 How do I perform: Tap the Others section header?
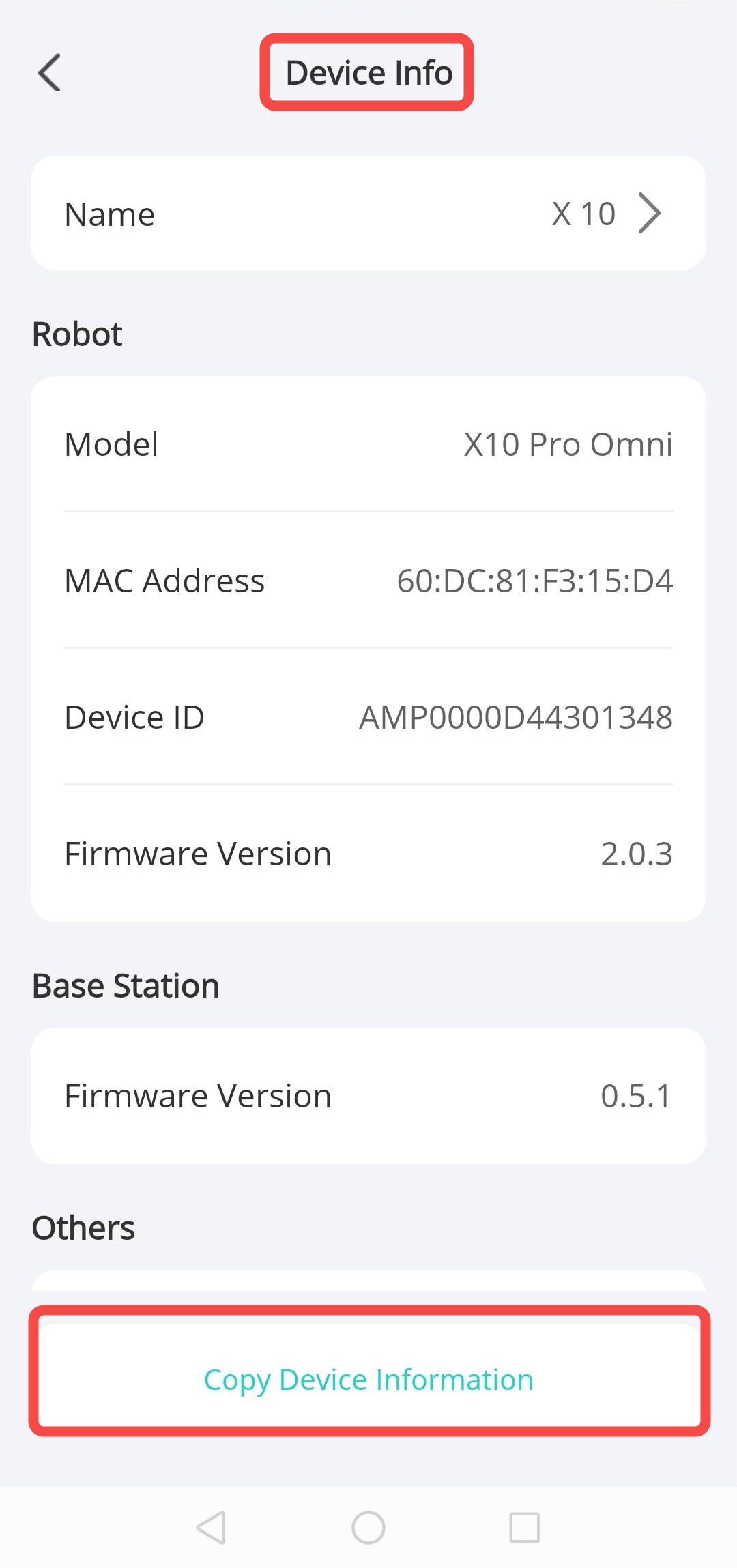coord(83,1228)
